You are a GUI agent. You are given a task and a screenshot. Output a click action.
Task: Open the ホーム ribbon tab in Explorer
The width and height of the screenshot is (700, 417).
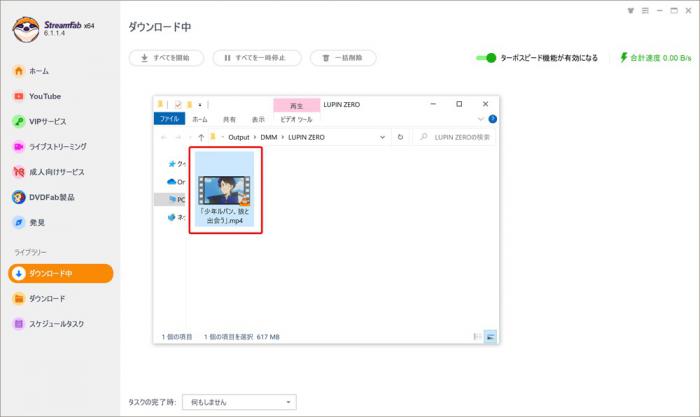(x=200, y=119)
